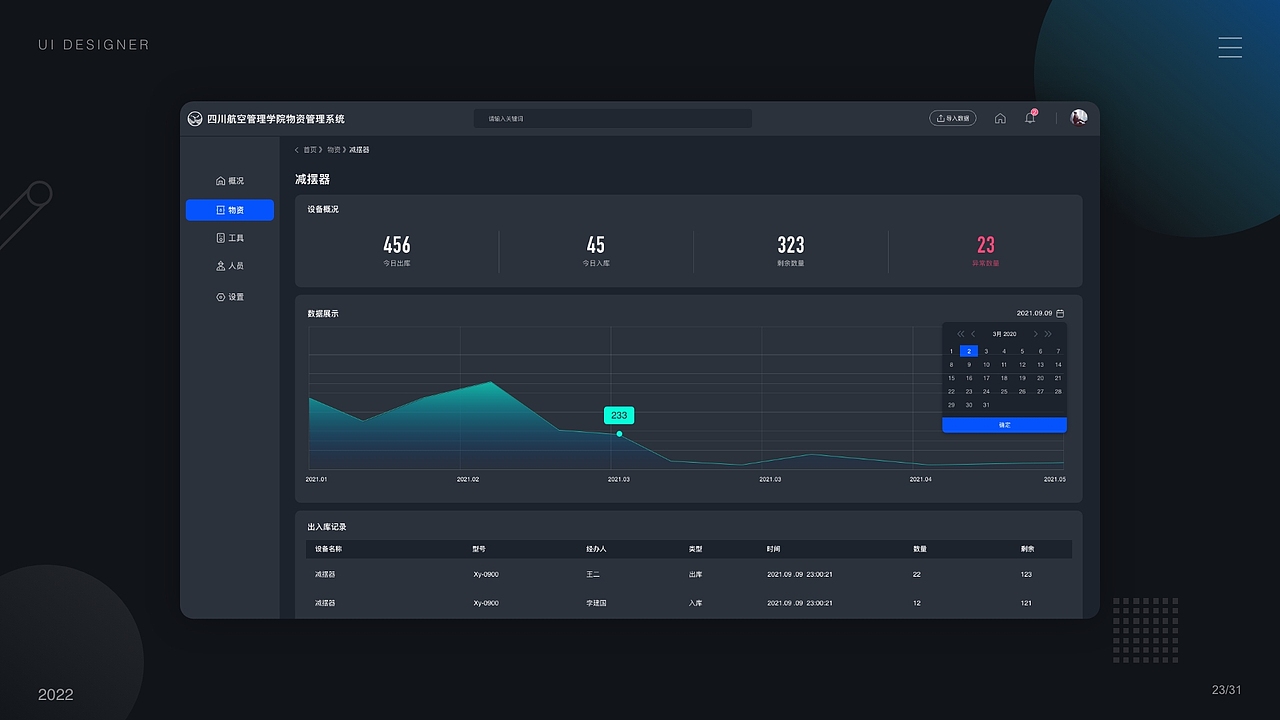Go to the previous year with double-left arrow
This screenshot has width=1280, height=720.
(961, 334)
